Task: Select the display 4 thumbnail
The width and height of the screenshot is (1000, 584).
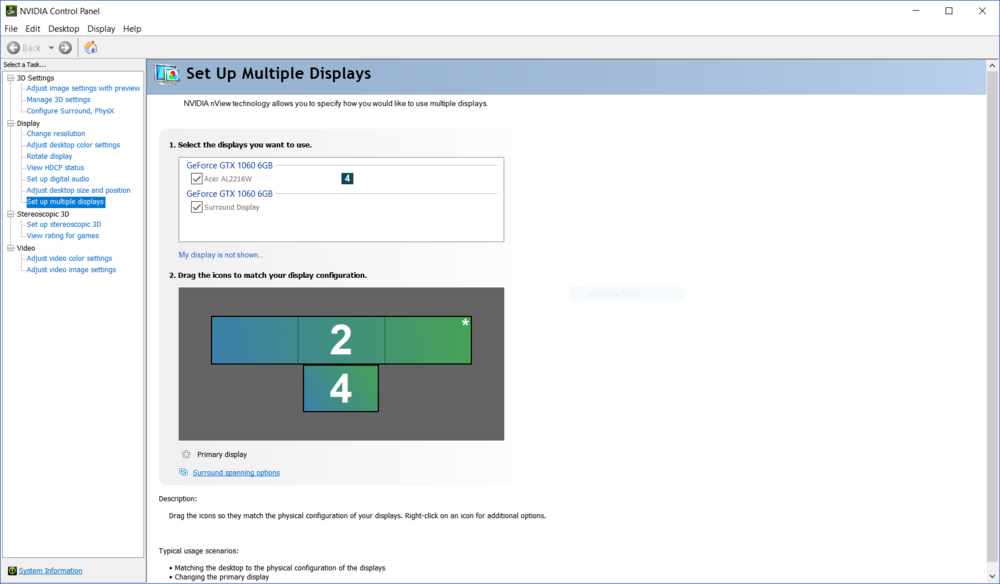Action: (341, 388)
